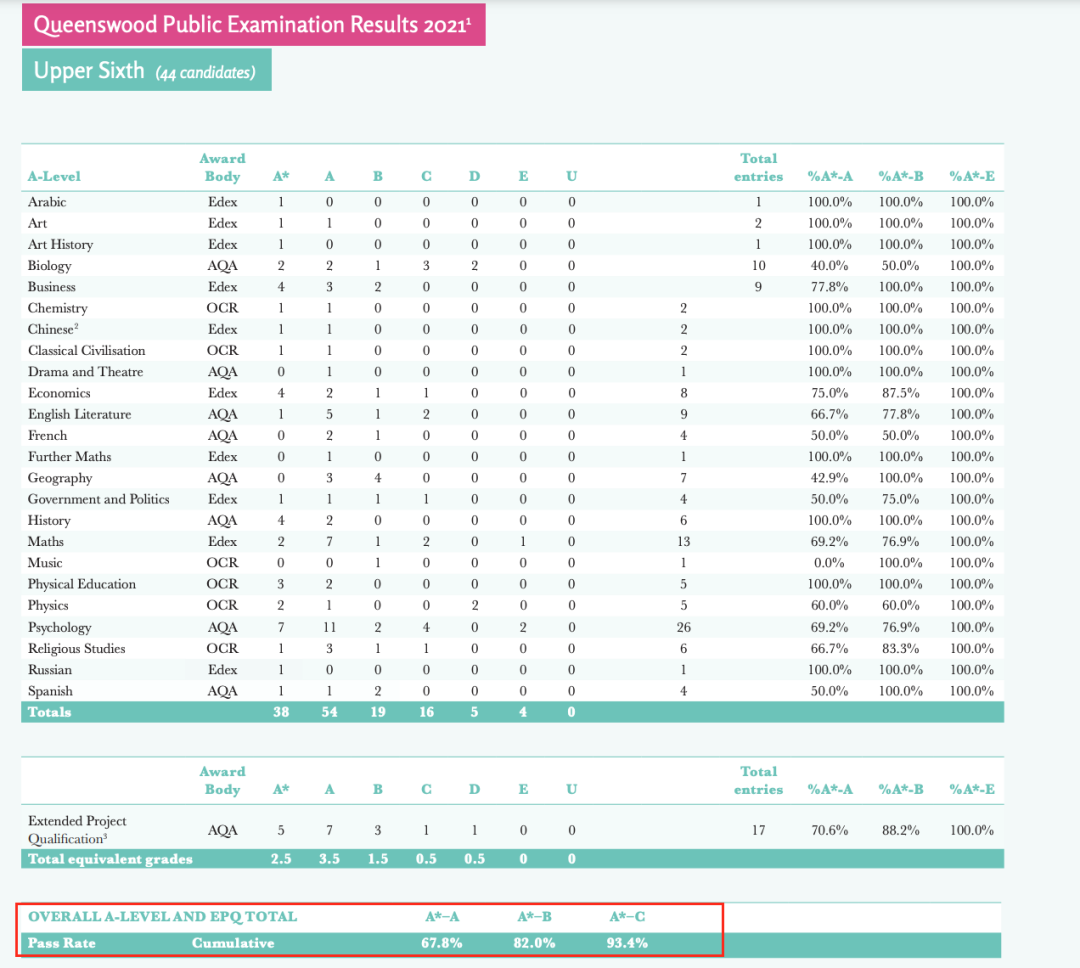Click the AQA award body for Biology
1080x968 pixels.
point(222,266)
